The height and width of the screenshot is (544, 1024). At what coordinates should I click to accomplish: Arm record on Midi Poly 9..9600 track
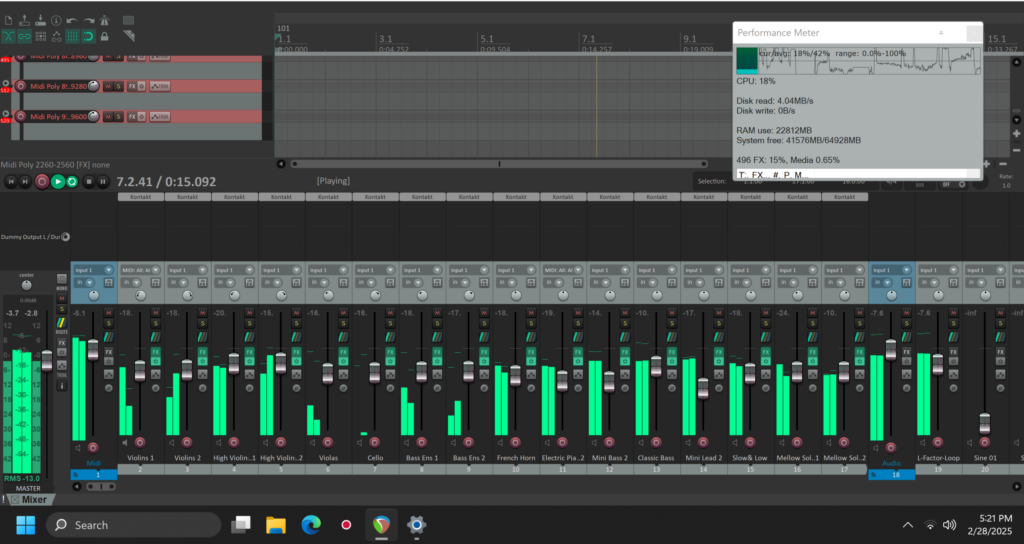pyautogui.click(x=20, y=116)
